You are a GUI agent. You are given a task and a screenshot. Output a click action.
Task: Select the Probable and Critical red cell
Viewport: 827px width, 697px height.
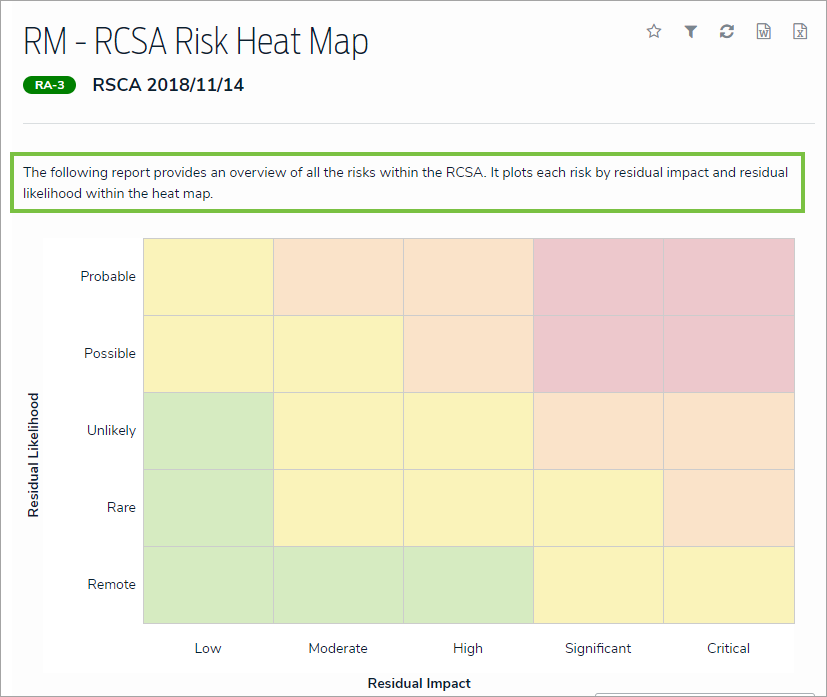click(729, 277)
